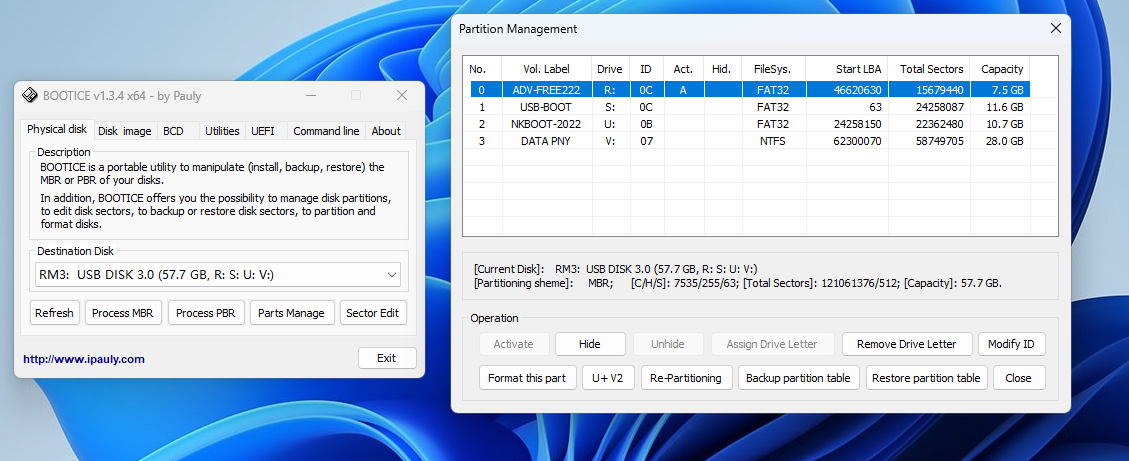Image resolution: width=1129 pixels, height=461 pixels.
Task: Click the Re-Partitioning button
Action: pos(686,377)
